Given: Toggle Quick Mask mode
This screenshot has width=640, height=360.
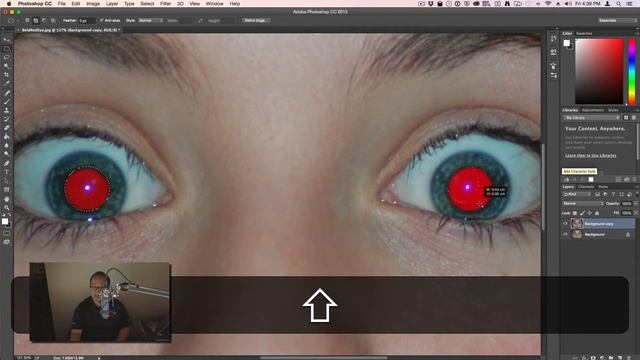Looking at the screenshot, I should pos(7,233).
